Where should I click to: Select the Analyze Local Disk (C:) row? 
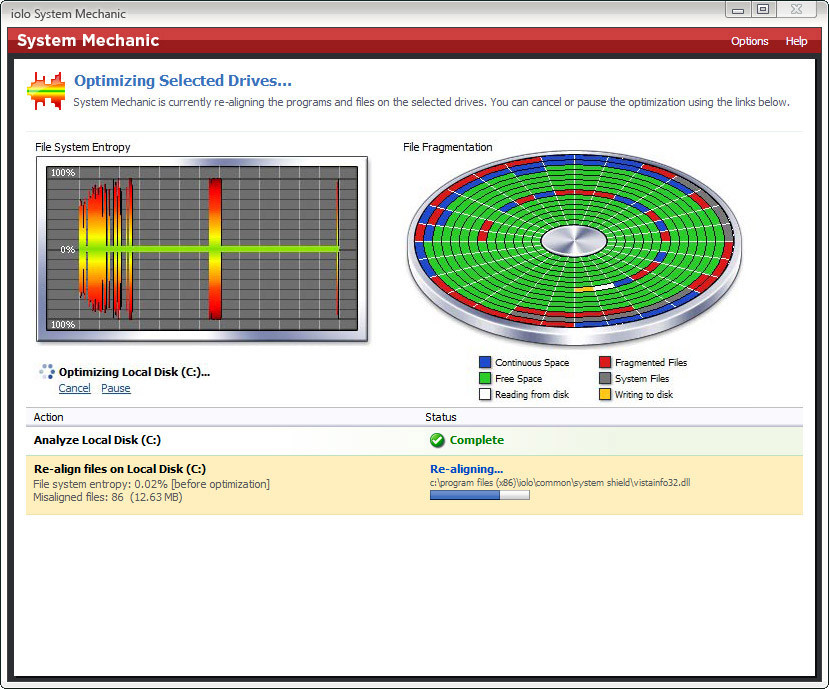tap(414, 440)
